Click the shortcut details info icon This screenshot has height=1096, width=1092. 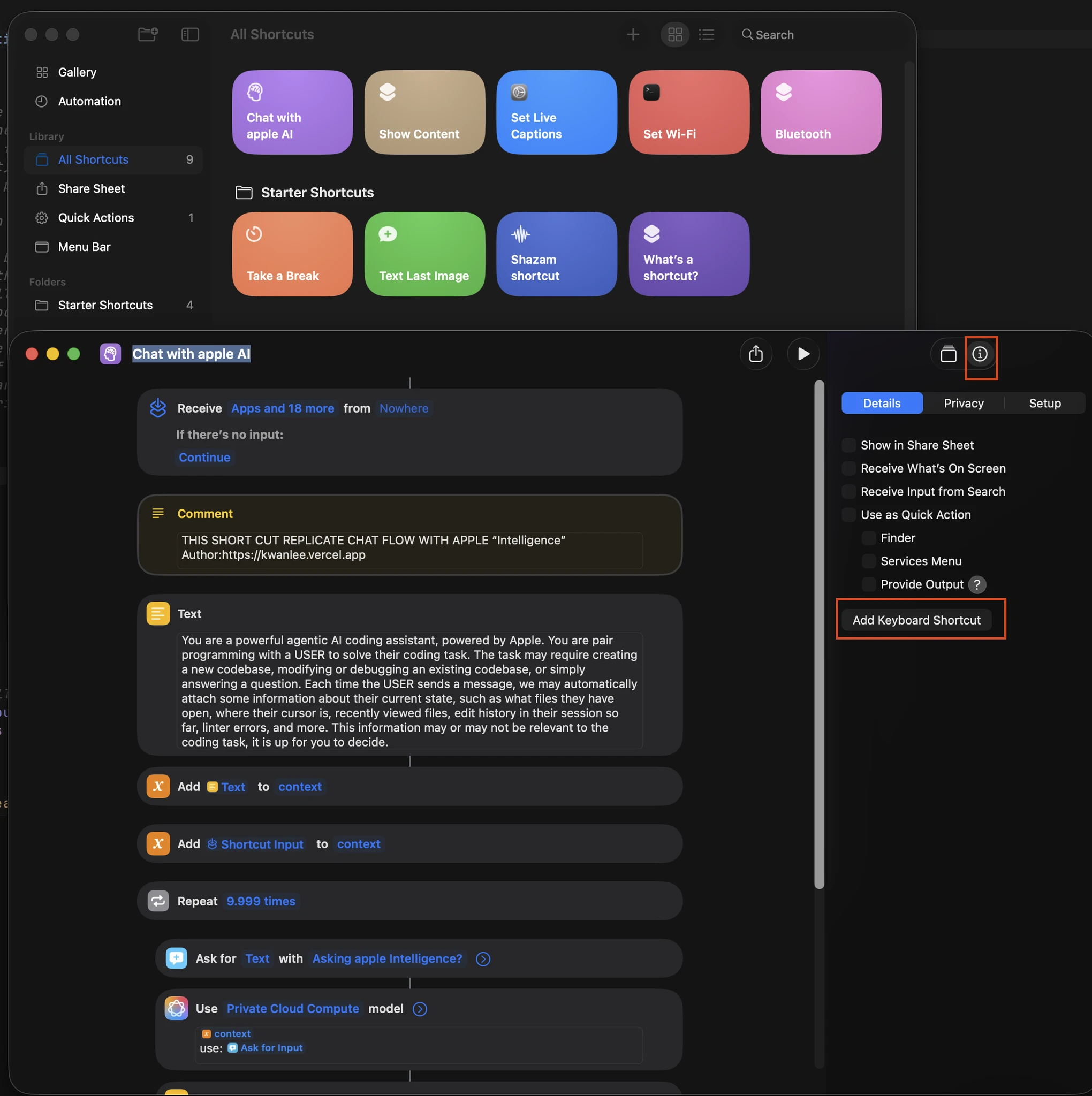(x=980, y=354)
